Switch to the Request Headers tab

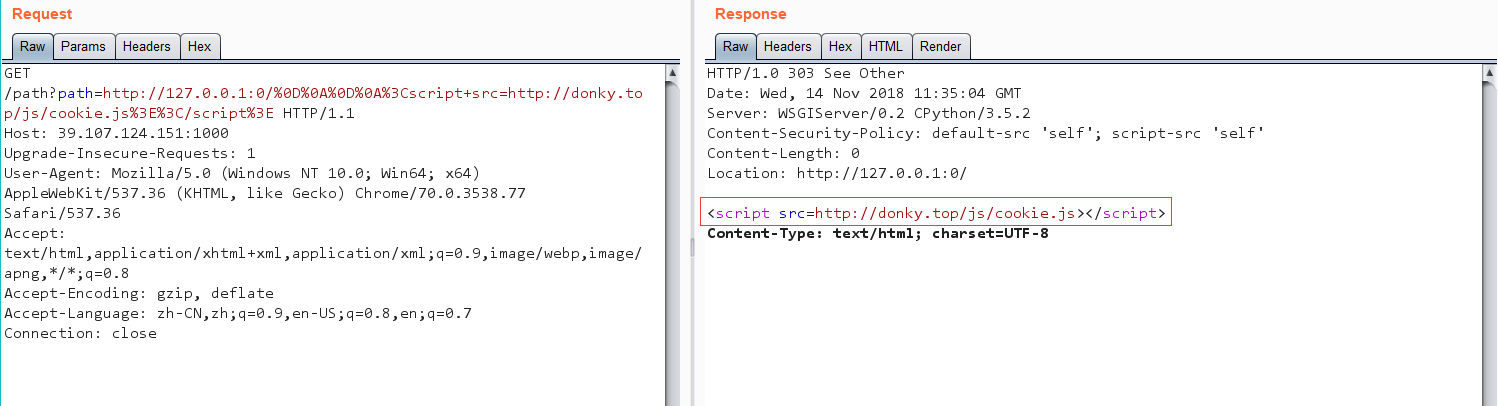147,46
